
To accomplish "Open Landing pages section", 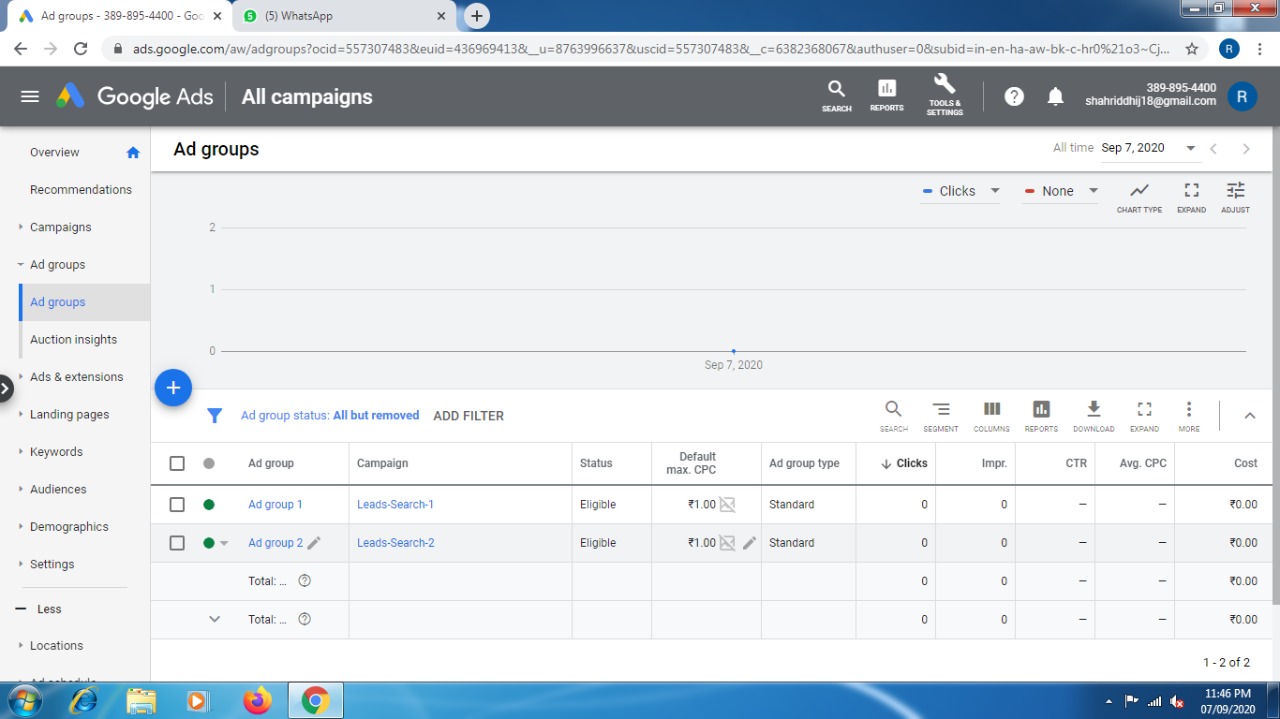I will click(69, 415).
